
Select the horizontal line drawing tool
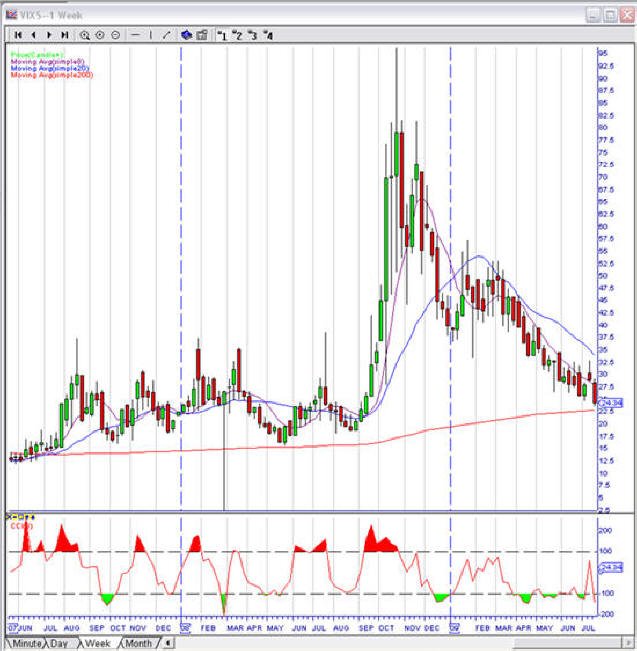click(x=135, y=35)
